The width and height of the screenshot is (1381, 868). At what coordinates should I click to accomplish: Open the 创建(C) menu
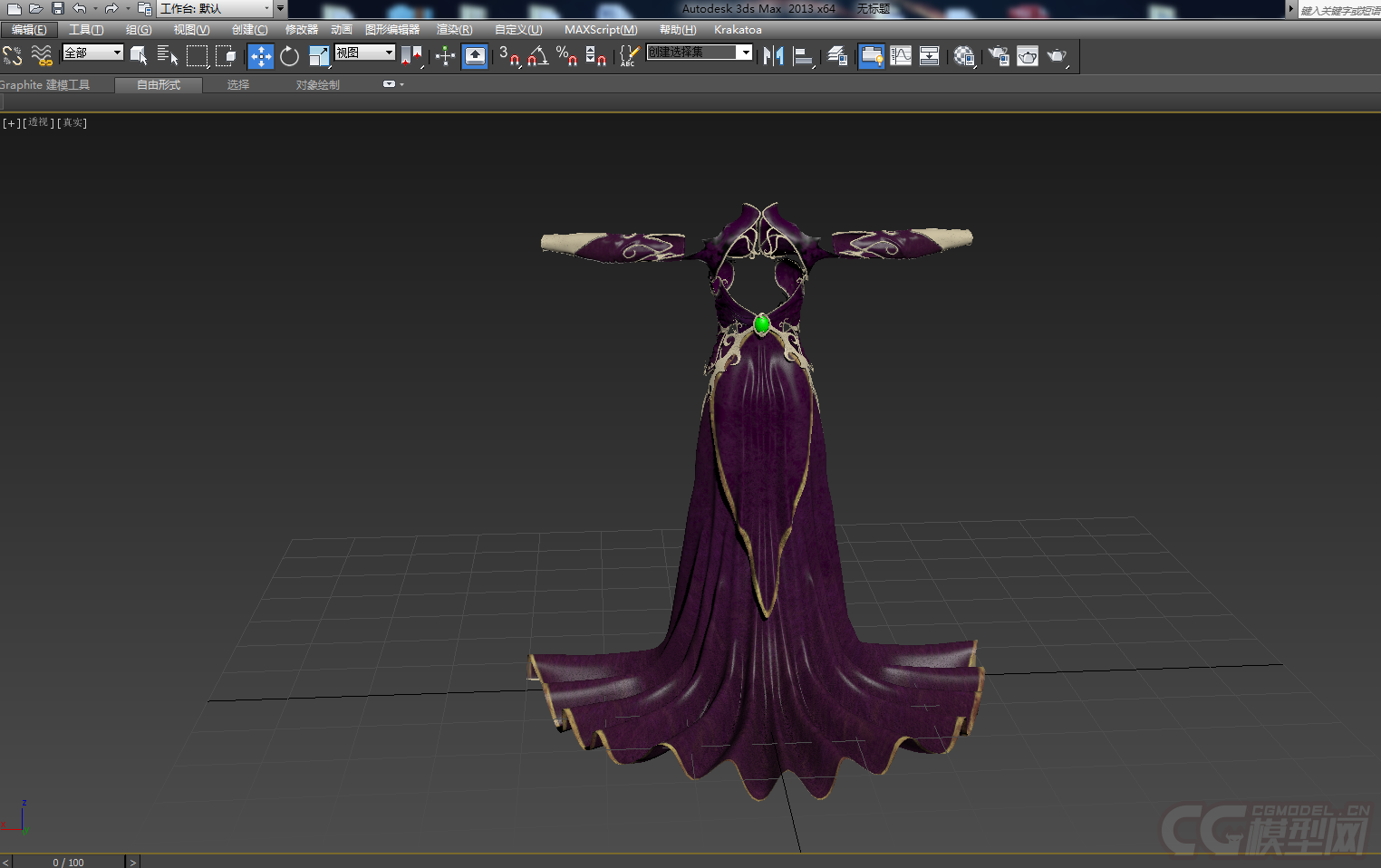coord(249,30)
